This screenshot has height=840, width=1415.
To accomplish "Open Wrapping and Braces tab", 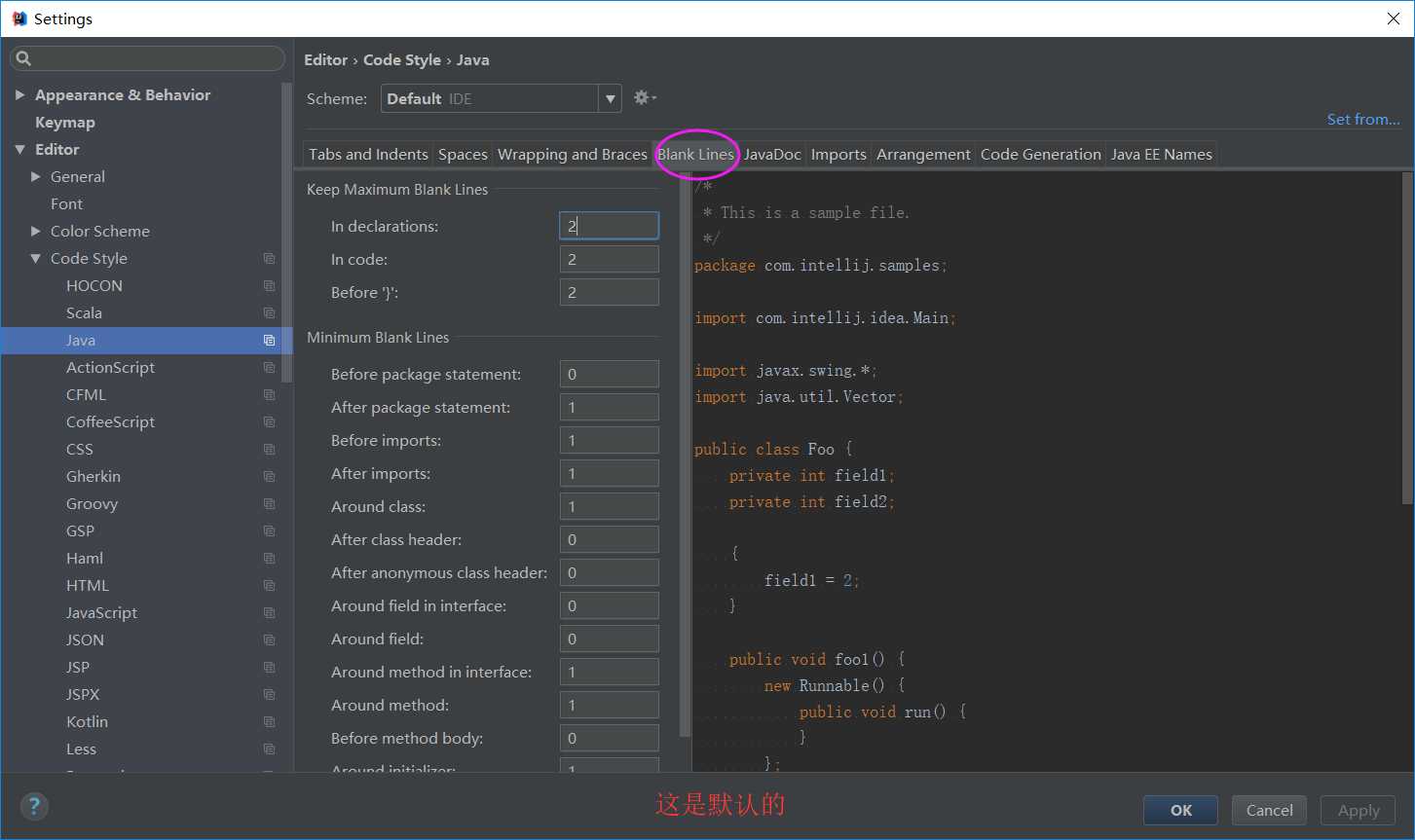I will pyautogui.click(x=573, y=154).
